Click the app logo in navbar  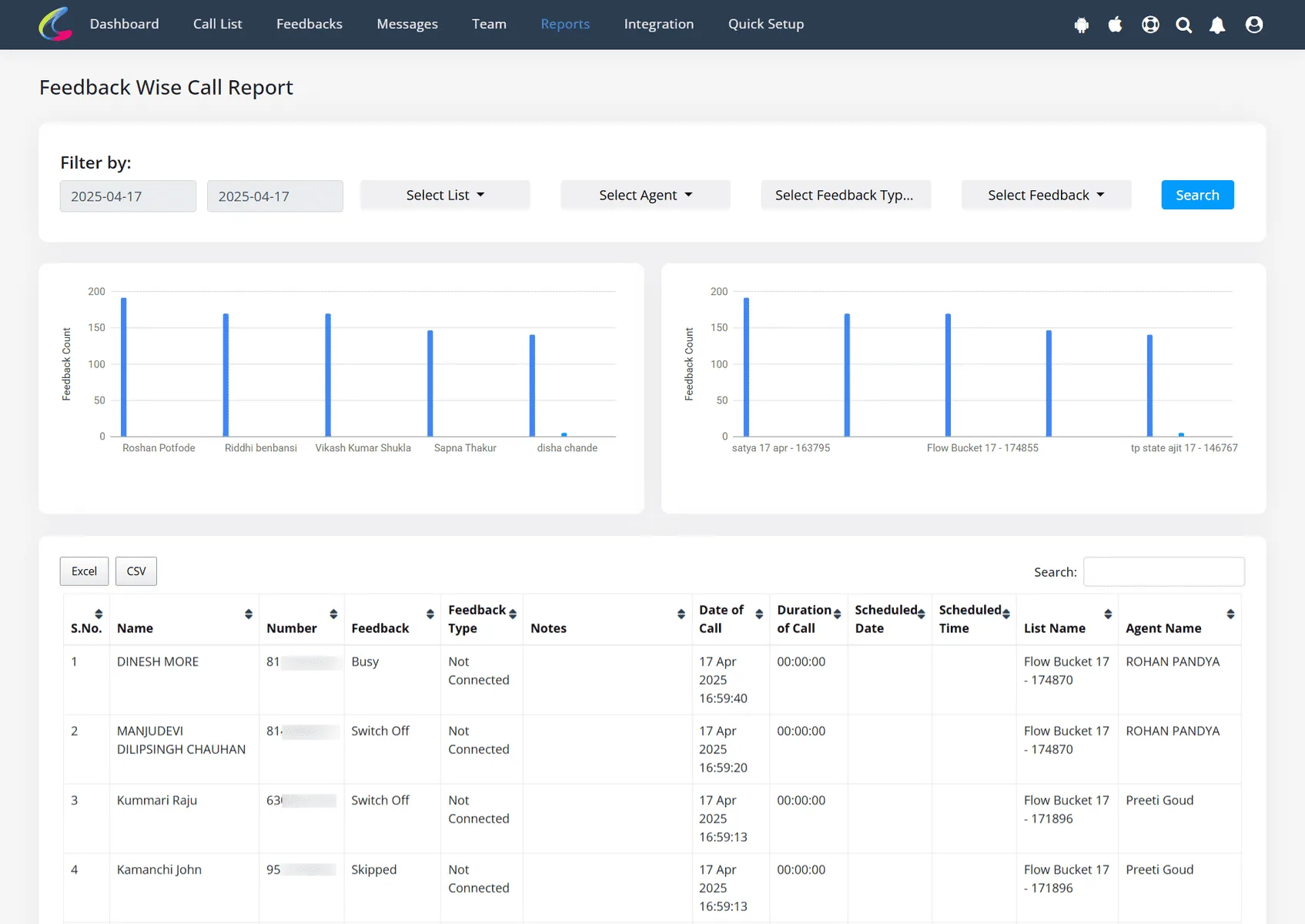coord(55,24)
